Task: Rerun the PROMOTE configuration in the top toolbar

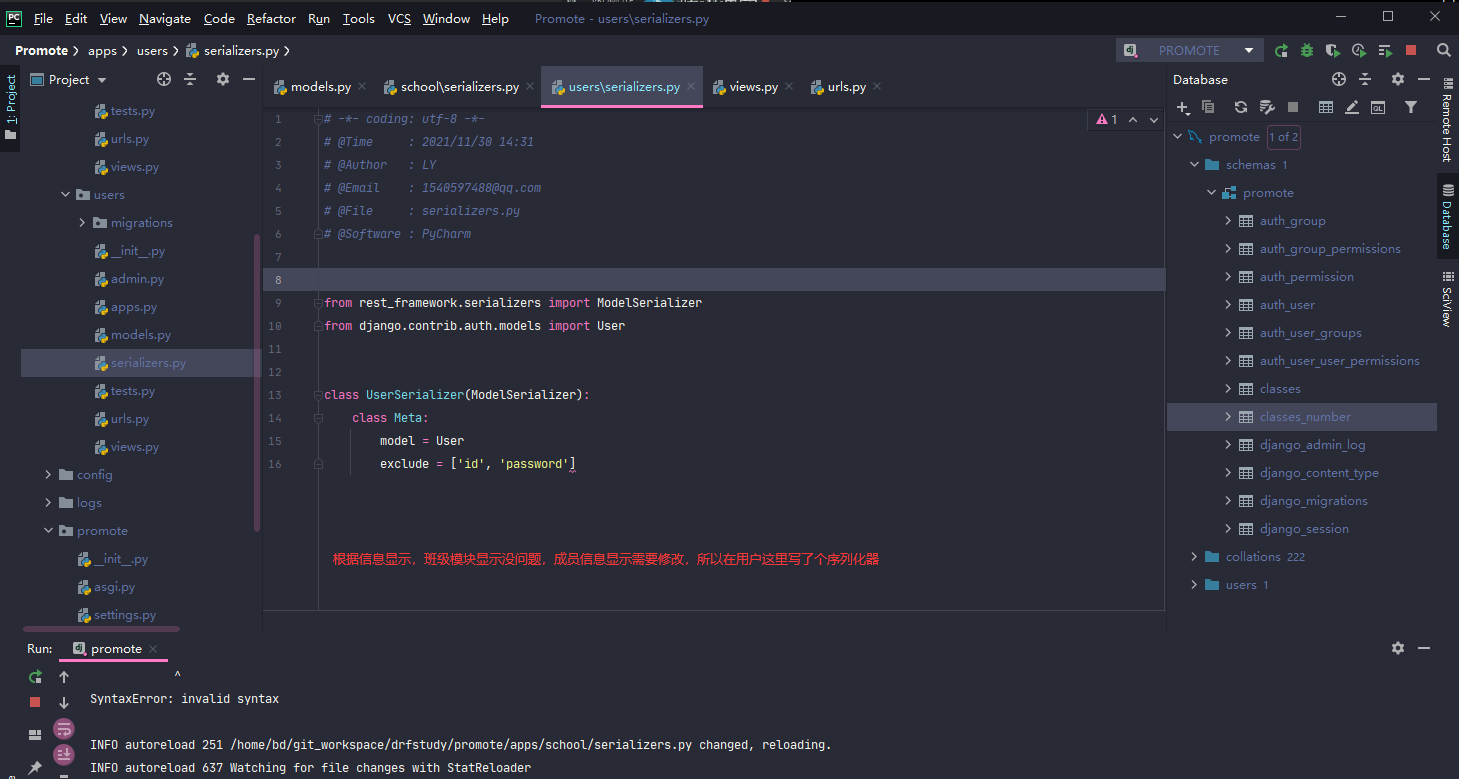Action: pos(1281,50)
